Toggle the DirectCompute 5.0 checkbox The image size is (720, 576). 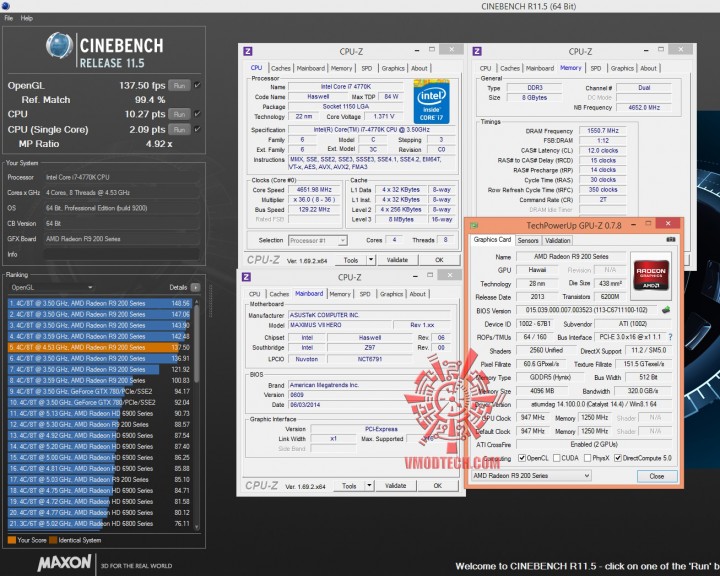(618, 458)
